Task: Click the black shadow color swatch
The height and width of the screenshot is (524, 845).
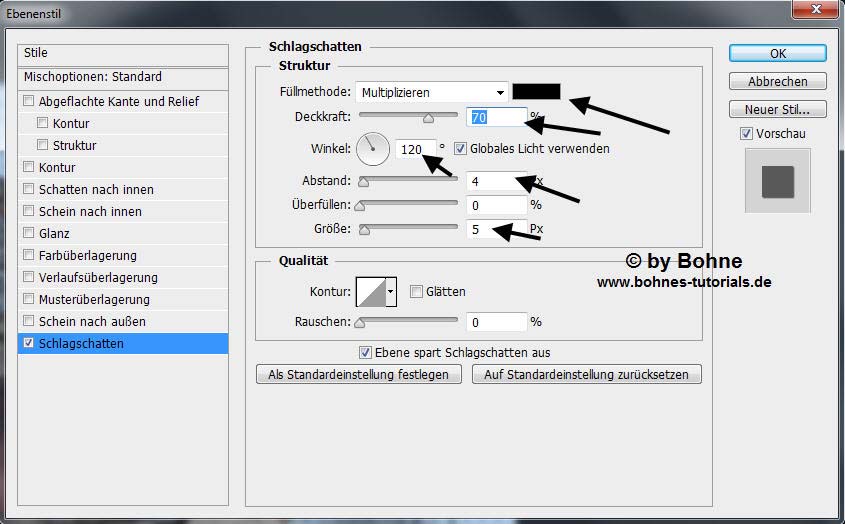Action: click(536, 91)
